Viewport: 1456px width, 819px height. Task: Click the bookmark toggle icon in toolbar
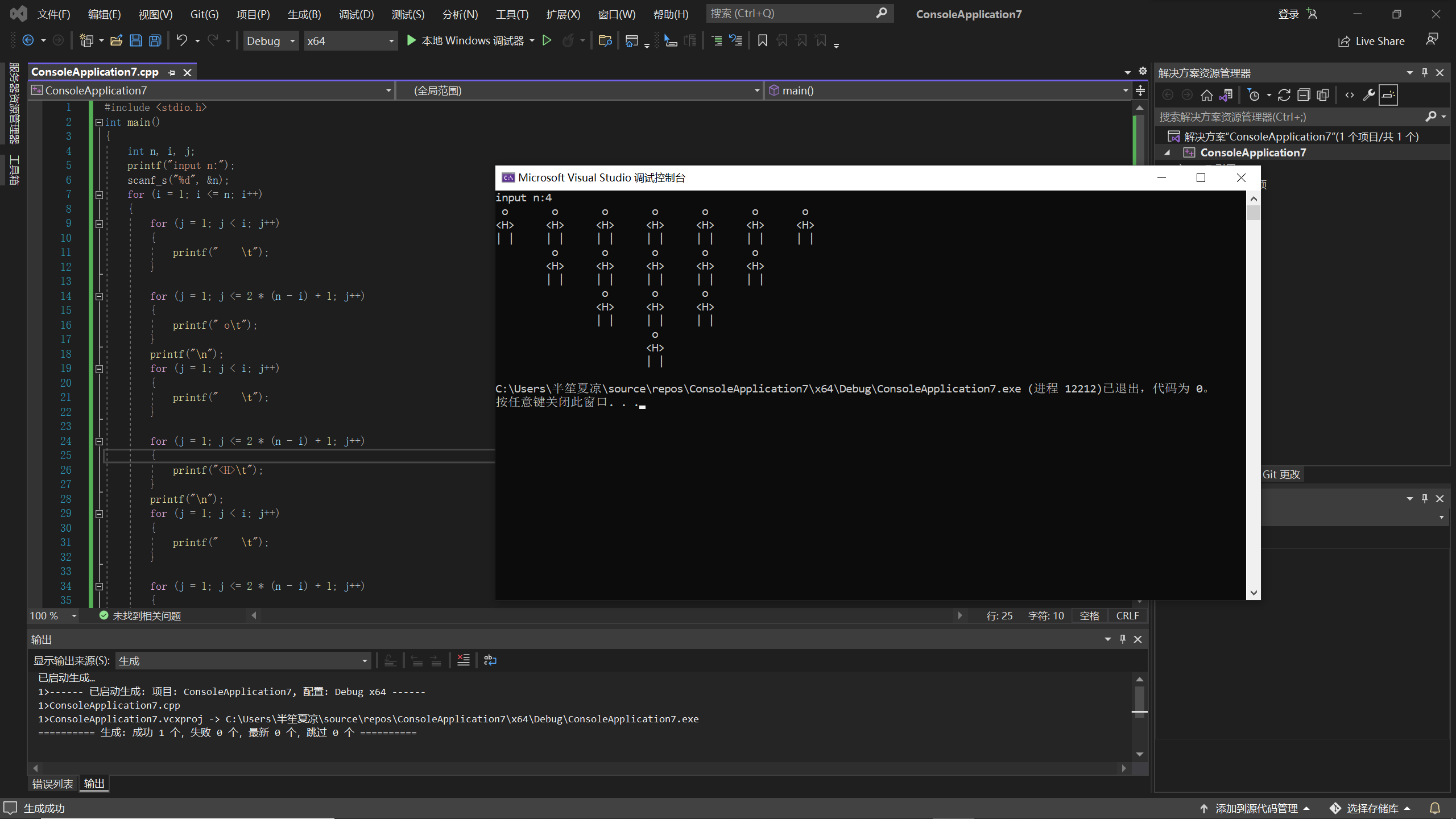coord(763,40)
